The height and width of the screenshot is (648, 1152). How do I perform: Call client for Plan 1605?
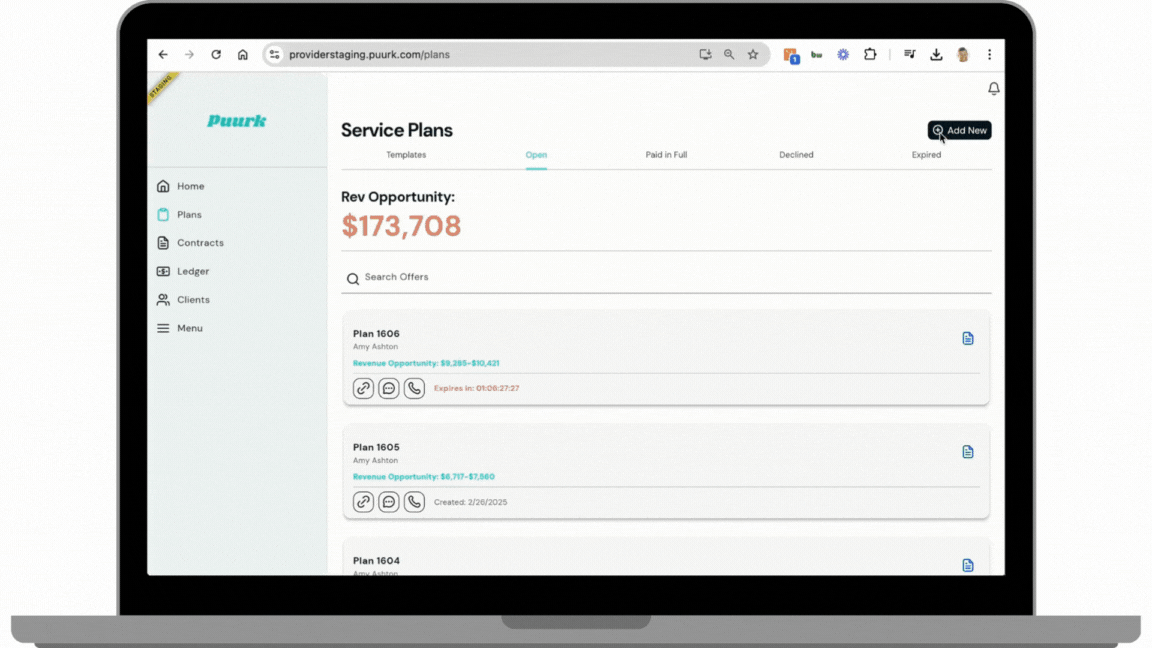coord(414,502)
